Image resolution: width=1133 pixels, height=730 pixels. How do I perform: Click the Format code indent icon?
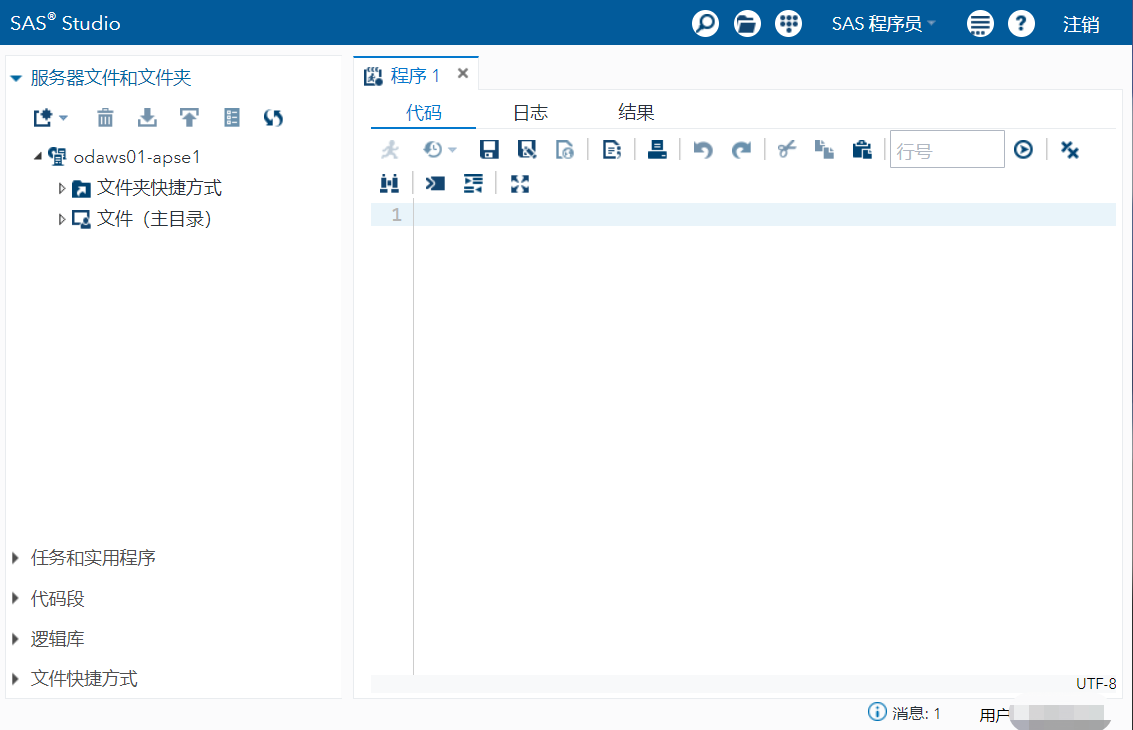473,184
